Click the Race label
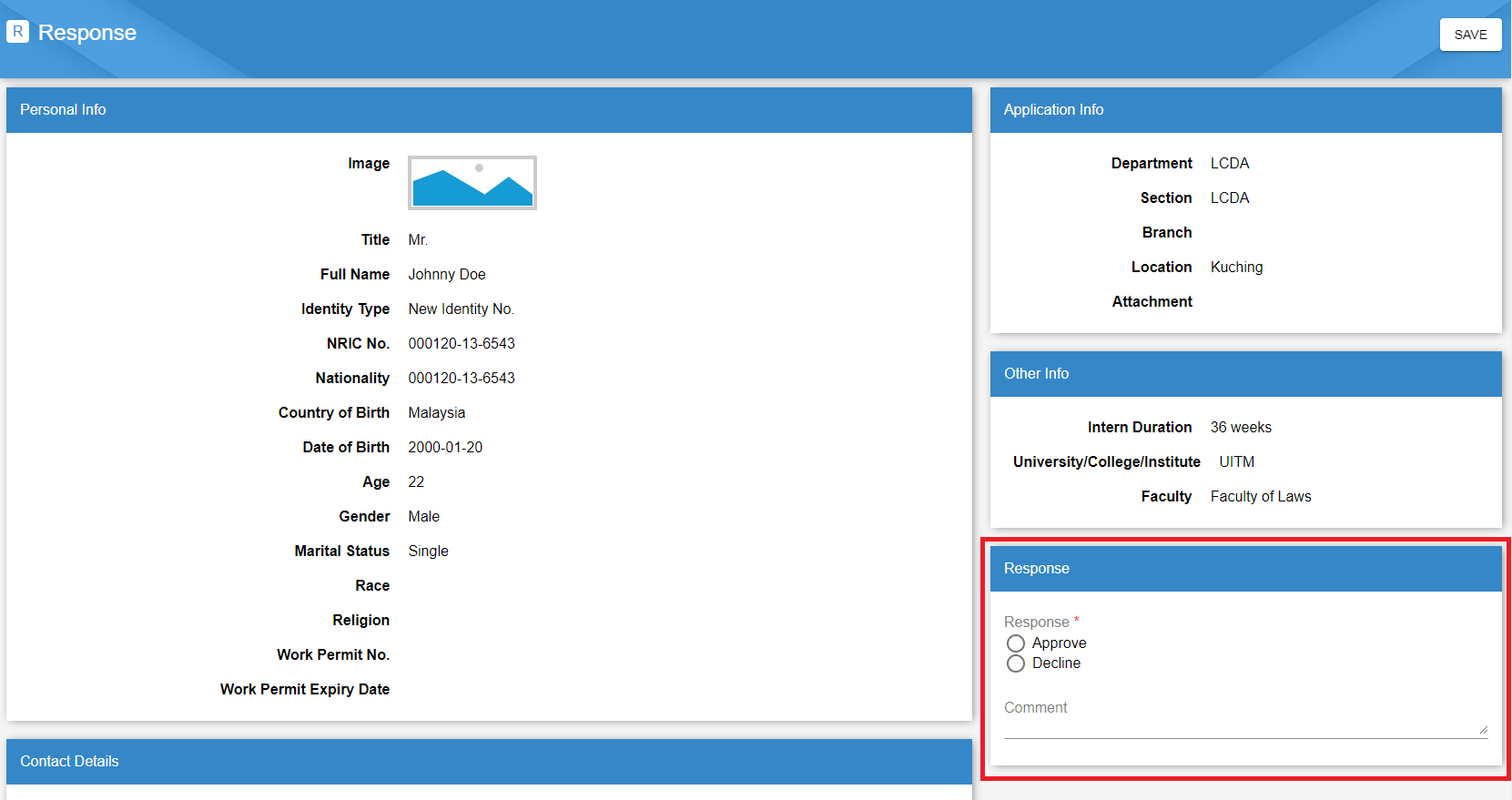This screenshot has height=800, width=1512. 372,586
